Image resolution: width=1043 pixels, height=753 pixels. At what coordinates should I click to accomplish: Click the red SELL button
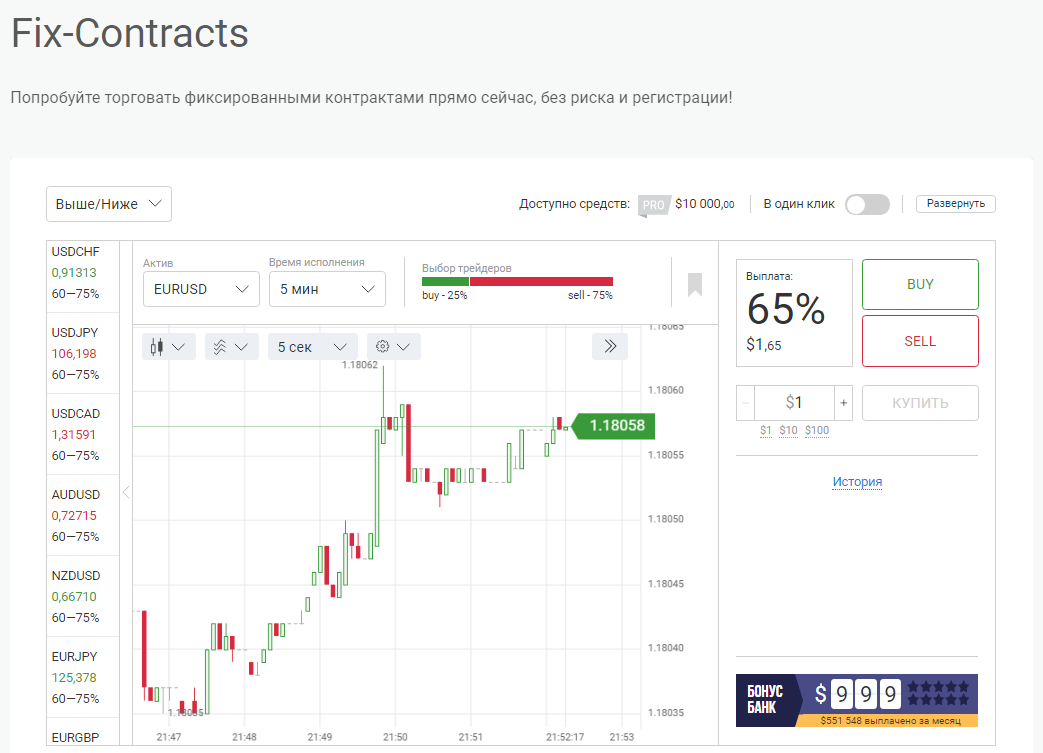920,341
